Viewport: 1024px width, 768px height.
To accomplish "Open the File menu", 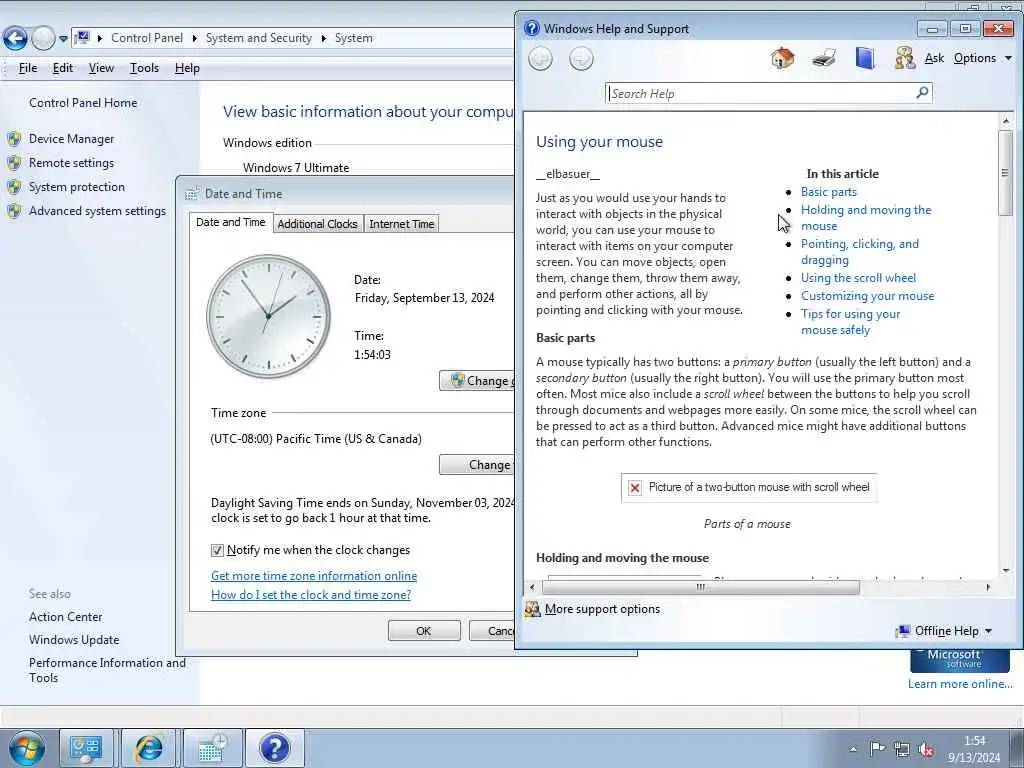I will tap(28, 68).
